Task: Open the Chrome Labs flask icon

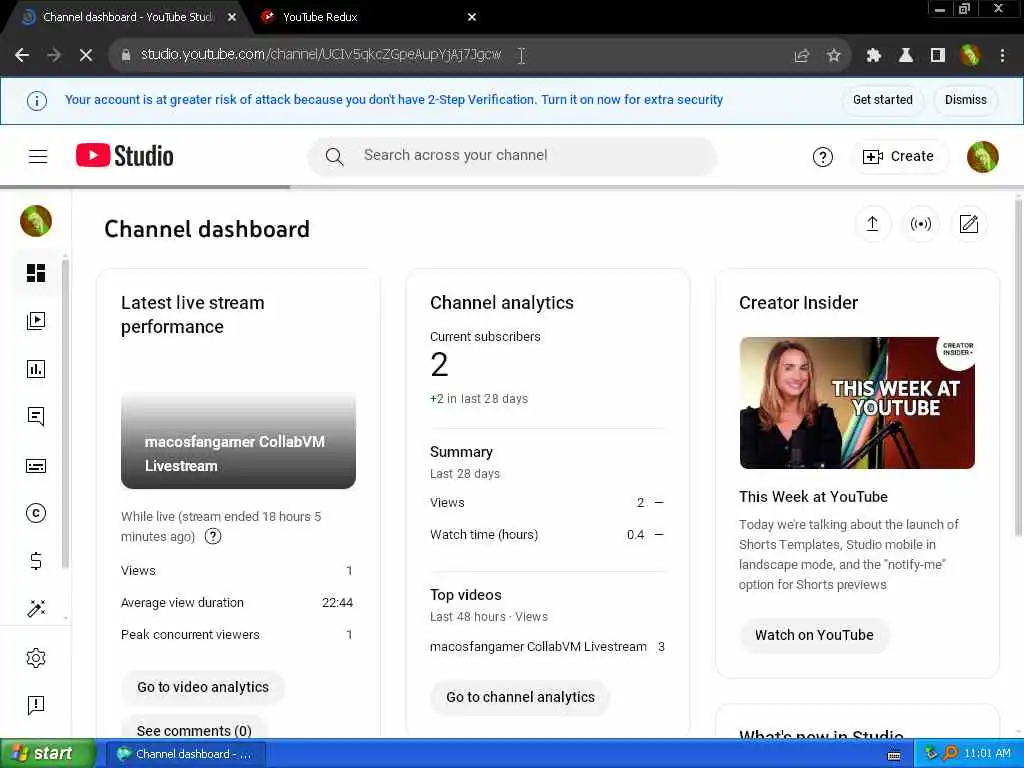Action: coord(905,56)
